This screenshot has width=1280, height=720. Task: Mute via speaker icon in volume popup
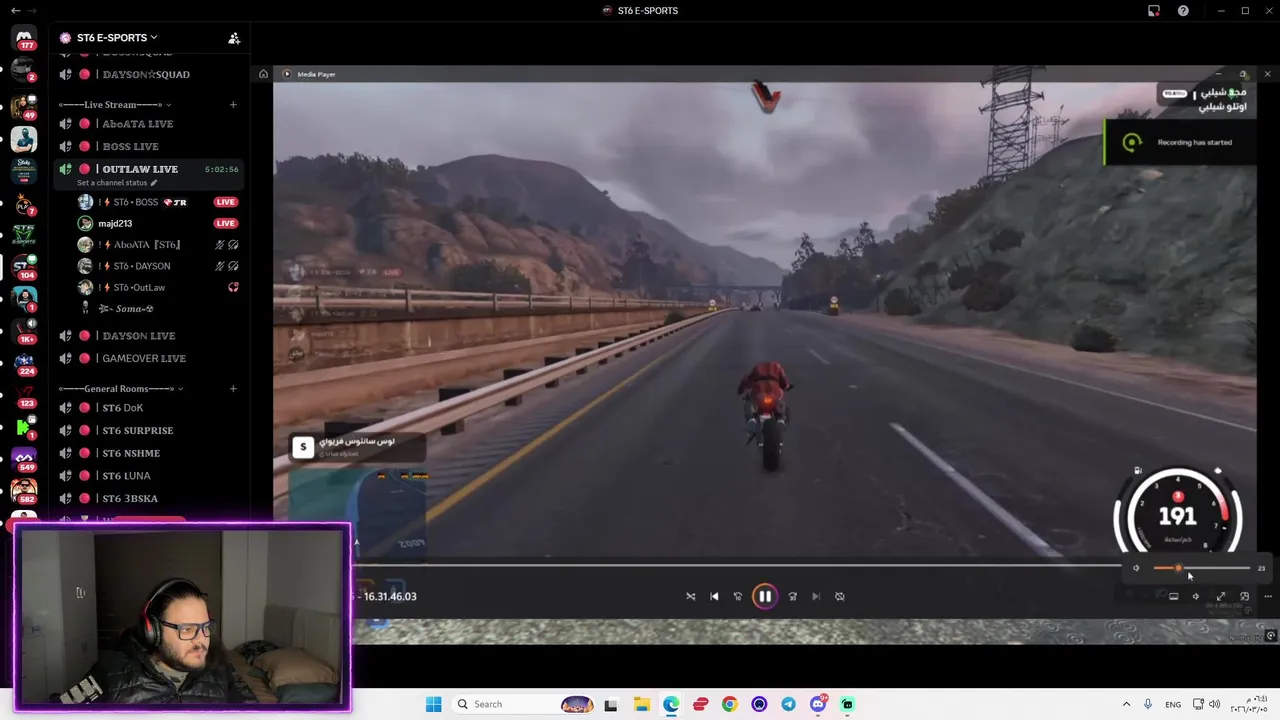pyautogui.click(x=1136, y=568)
